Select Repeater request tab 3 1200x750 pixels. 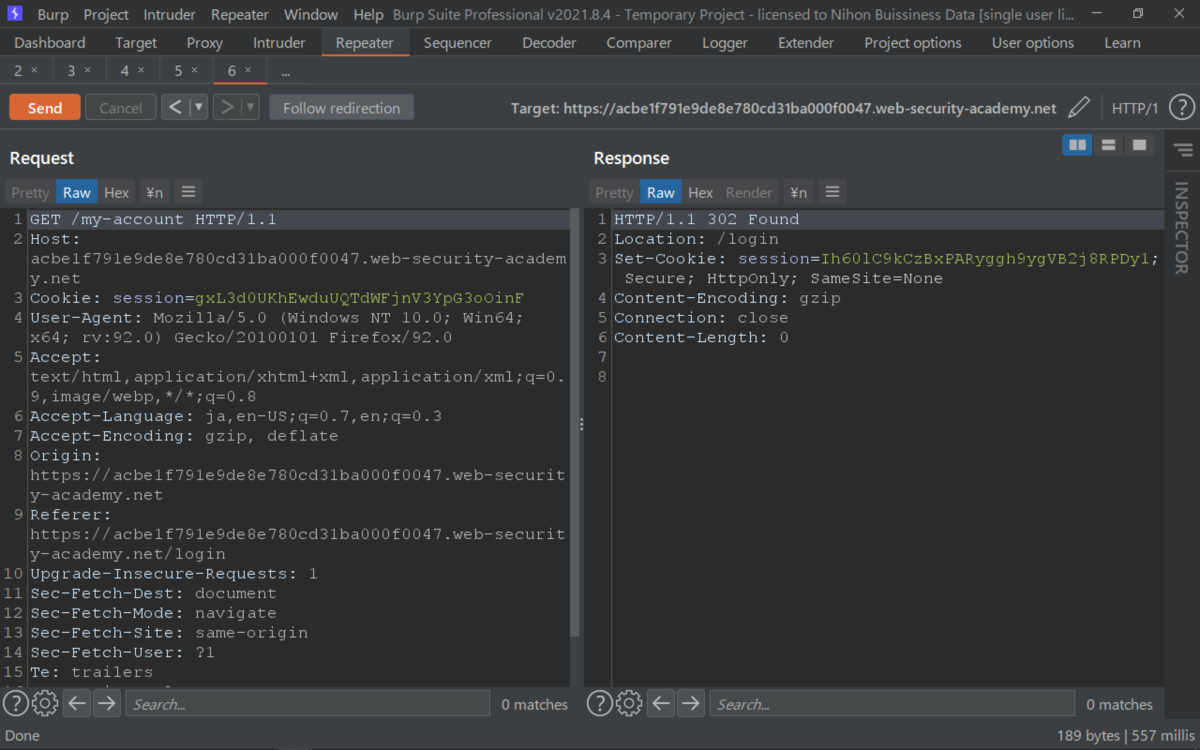[72, 71]
